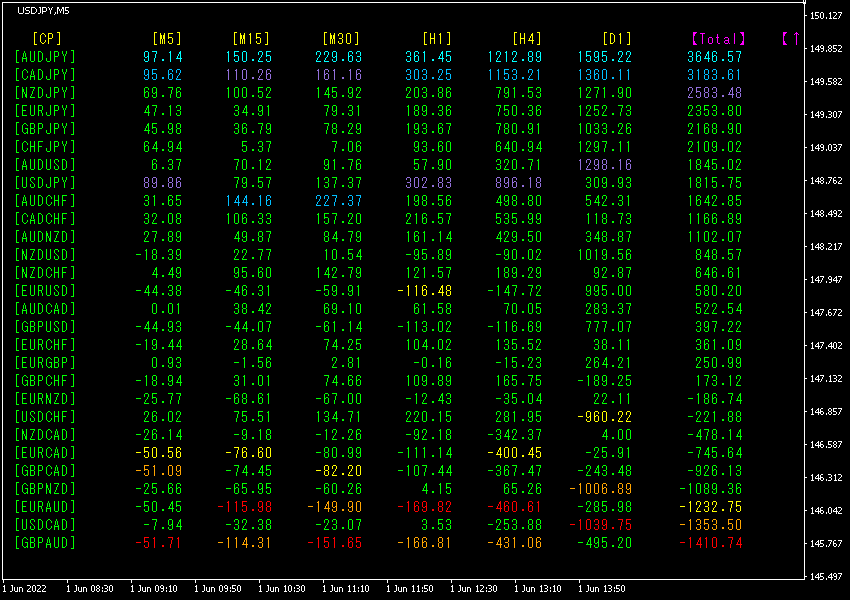
Task: Click the yellow EURUSD H1 value -116.48
Action: [x=424, y=291]
